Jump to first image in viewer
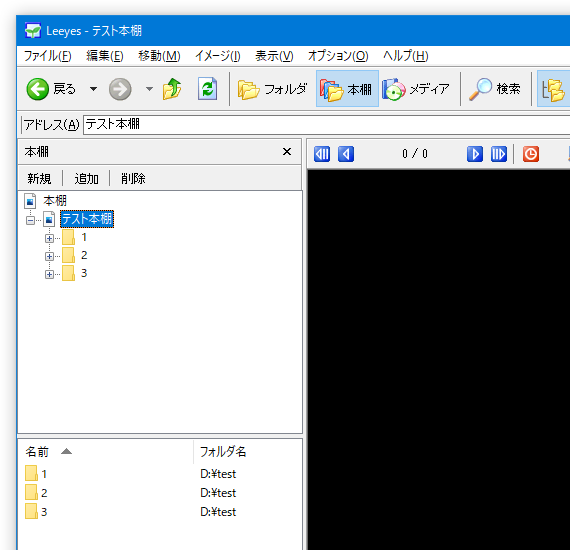 click(322, 154)
